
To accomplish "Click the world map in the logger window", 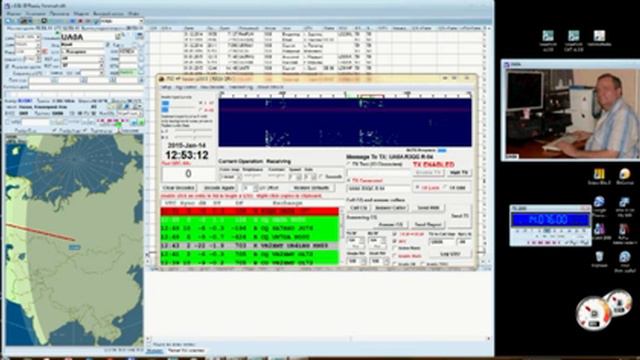I will click(x=74, y=240).
